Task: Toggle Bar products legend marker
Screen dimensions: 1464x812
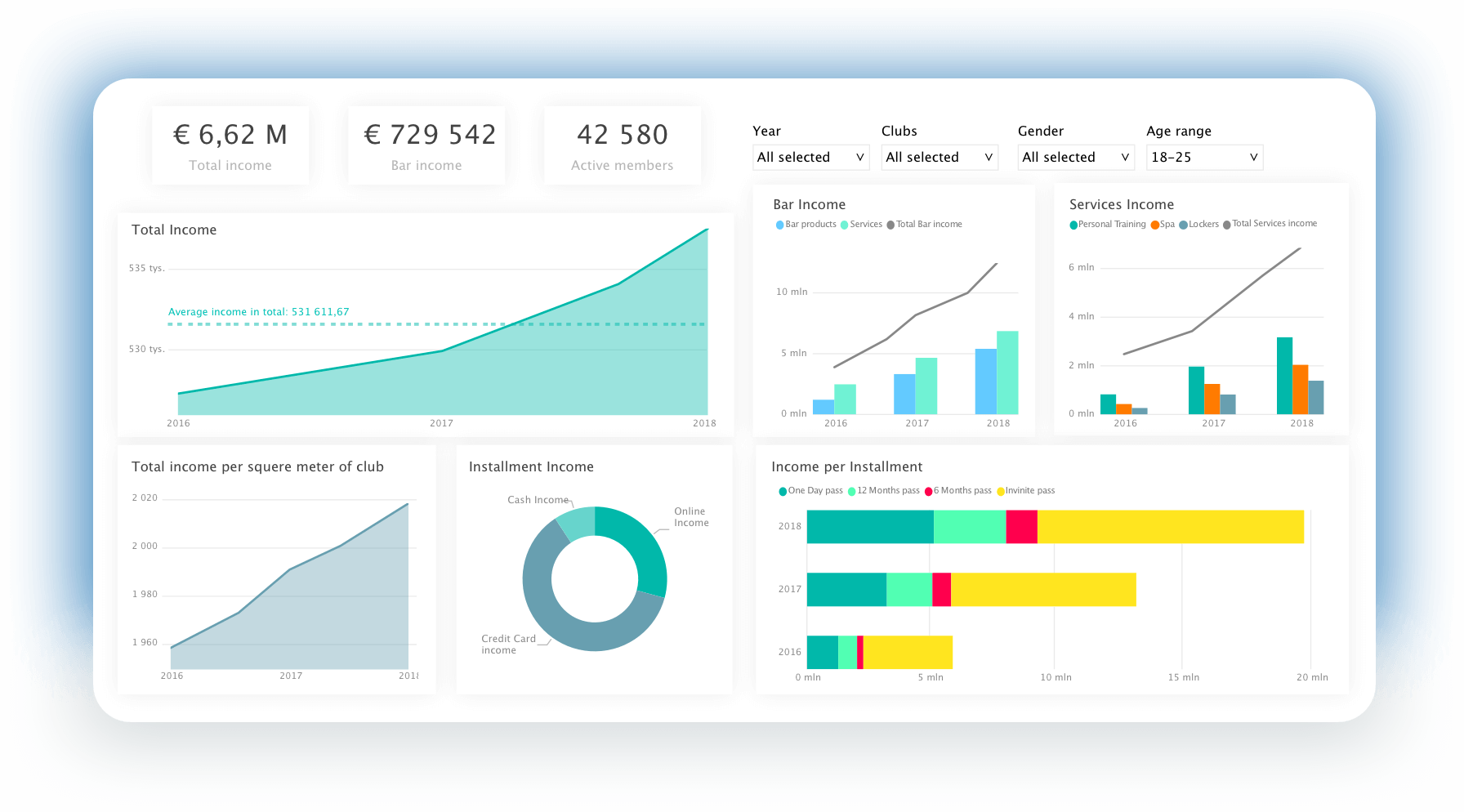Action: [779, 225]
